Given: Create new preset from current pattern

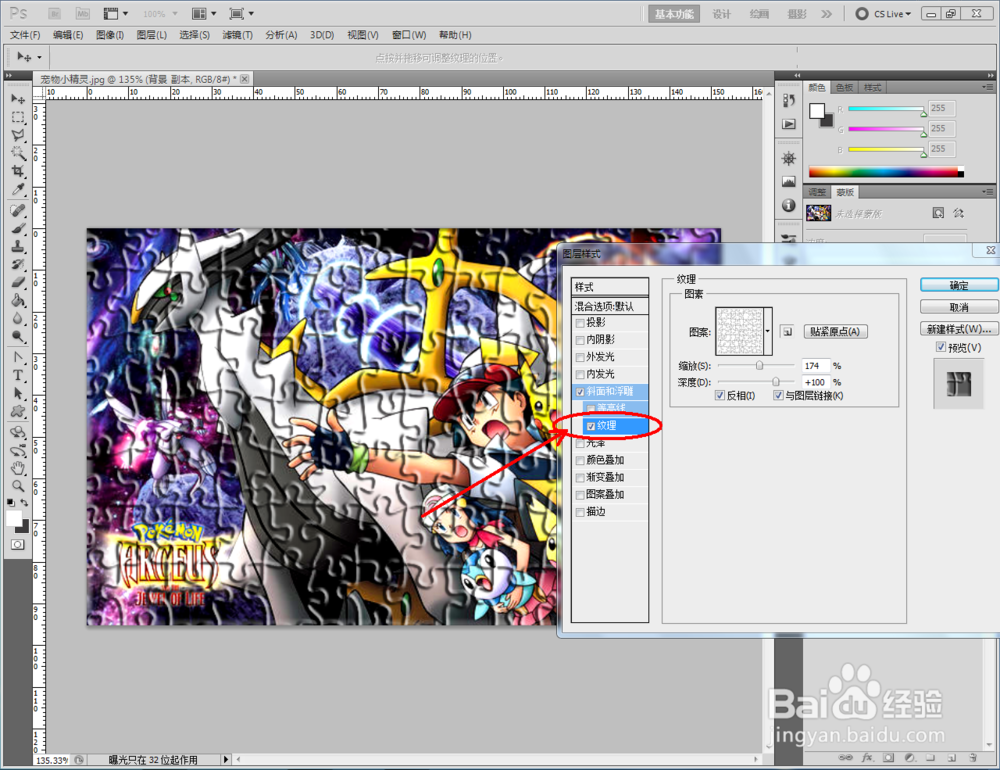Looking at the screenshot, I should click(787, 332).
